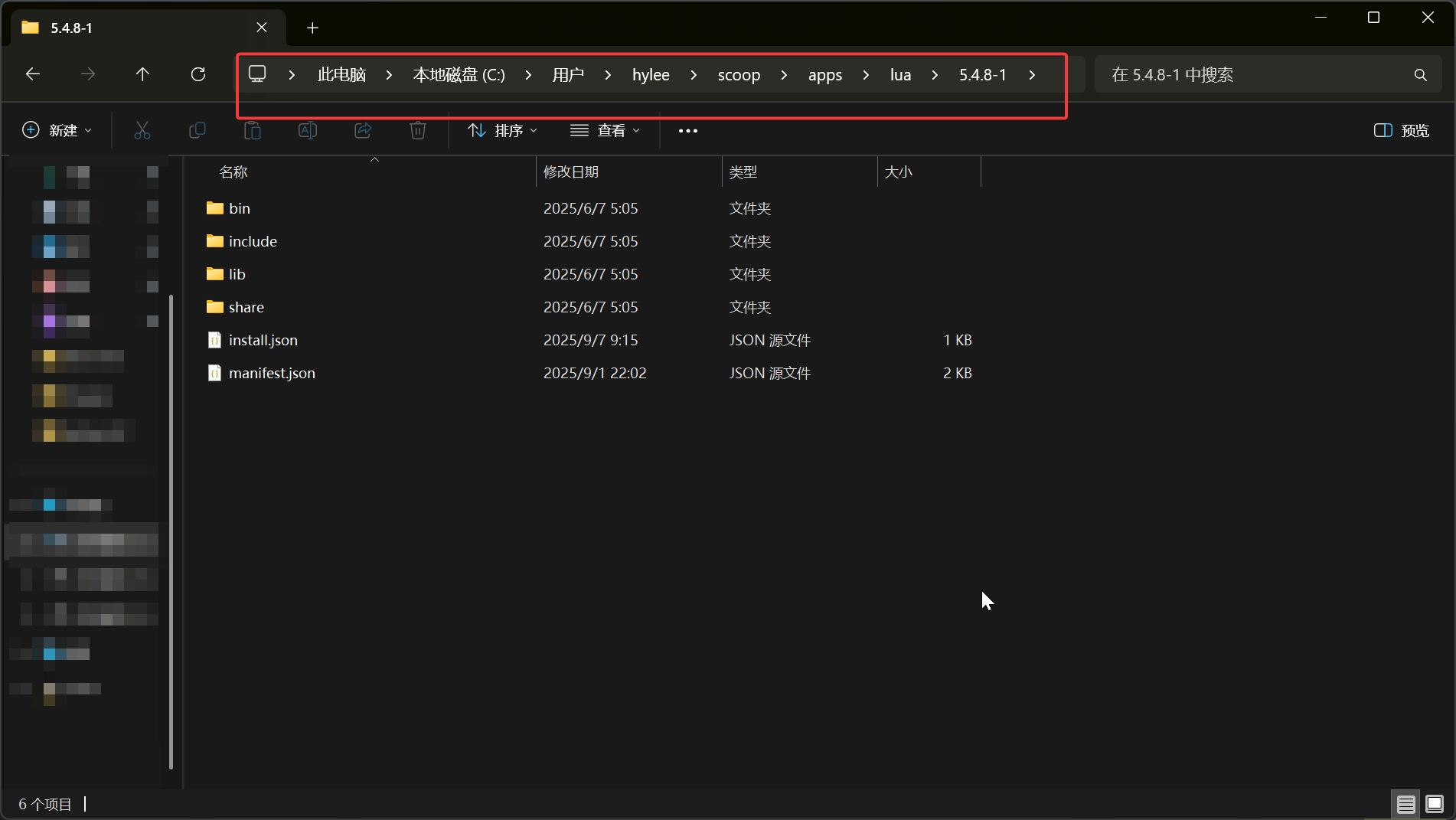Open the 新建 (New) dropdown
The image size is (1456, 820).
tap(57, 131)
